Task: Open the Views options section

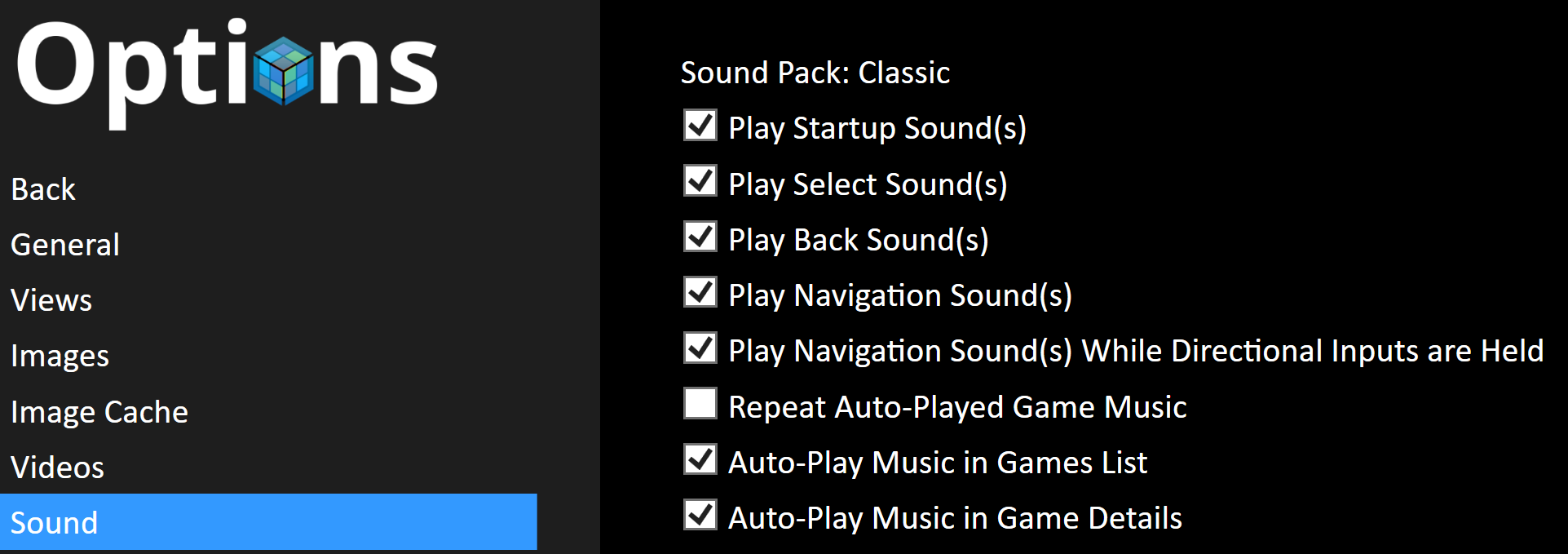Action: 51,300
